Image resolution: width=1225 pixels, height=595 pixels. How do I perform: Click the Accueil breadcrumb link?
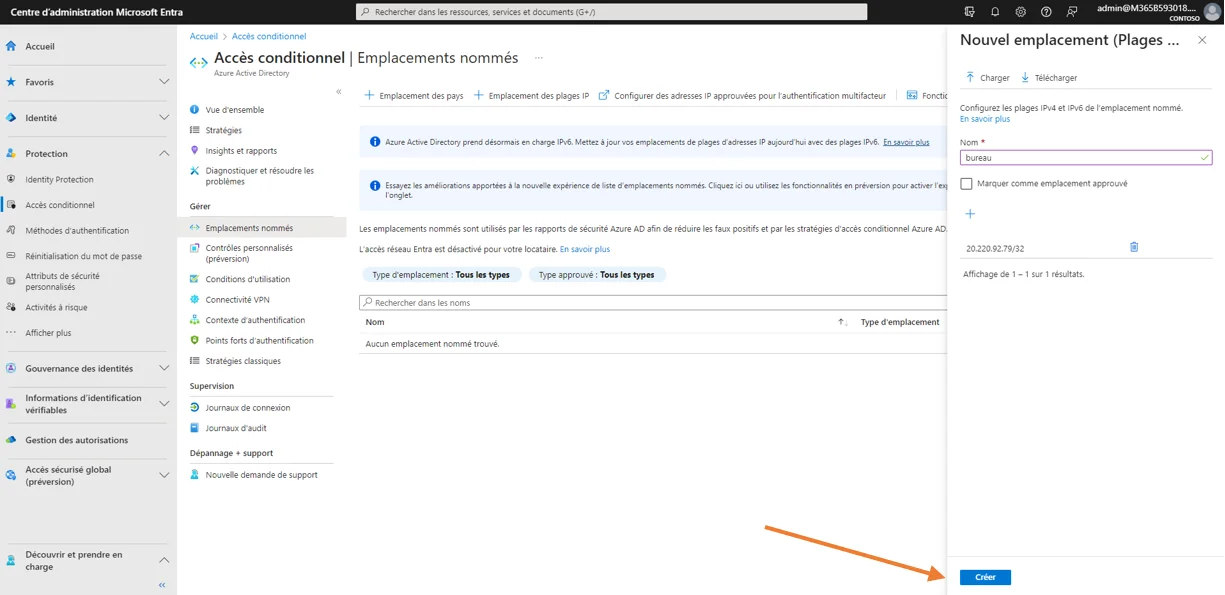click(x=203, y=36)
